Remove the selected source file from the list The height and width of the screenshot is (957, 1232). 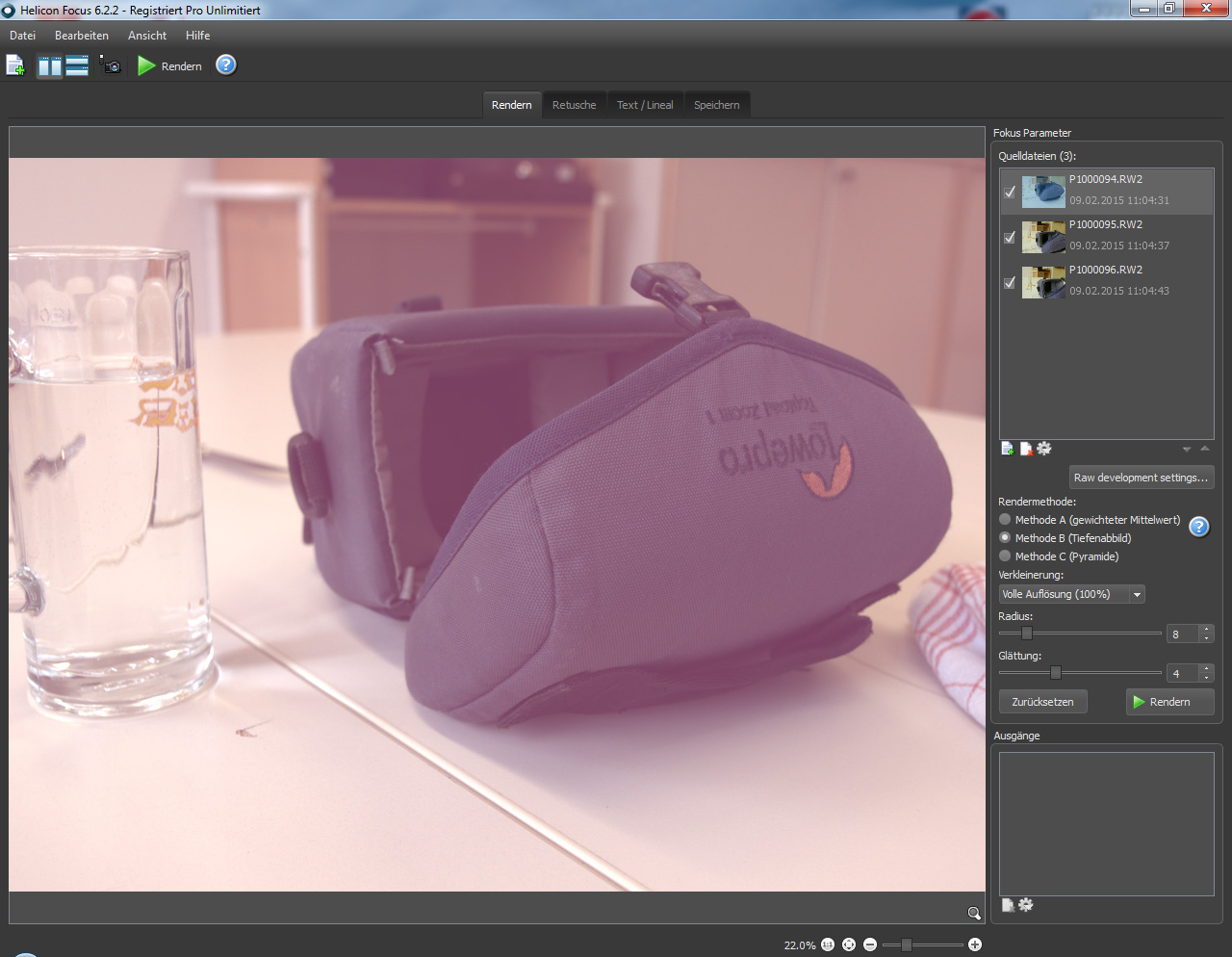pyautogui.click(x=1026, y=449)
